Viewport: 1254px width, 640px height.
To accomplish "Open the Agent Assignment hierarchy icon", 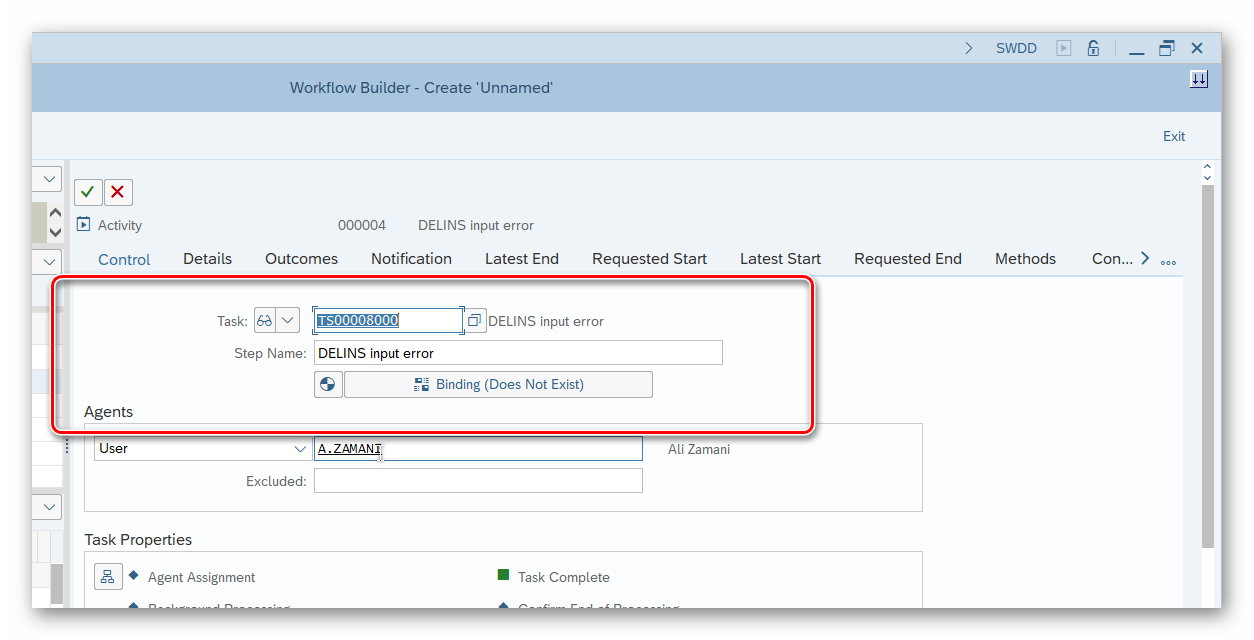I will pyautogui.click(x=108, y=577).
